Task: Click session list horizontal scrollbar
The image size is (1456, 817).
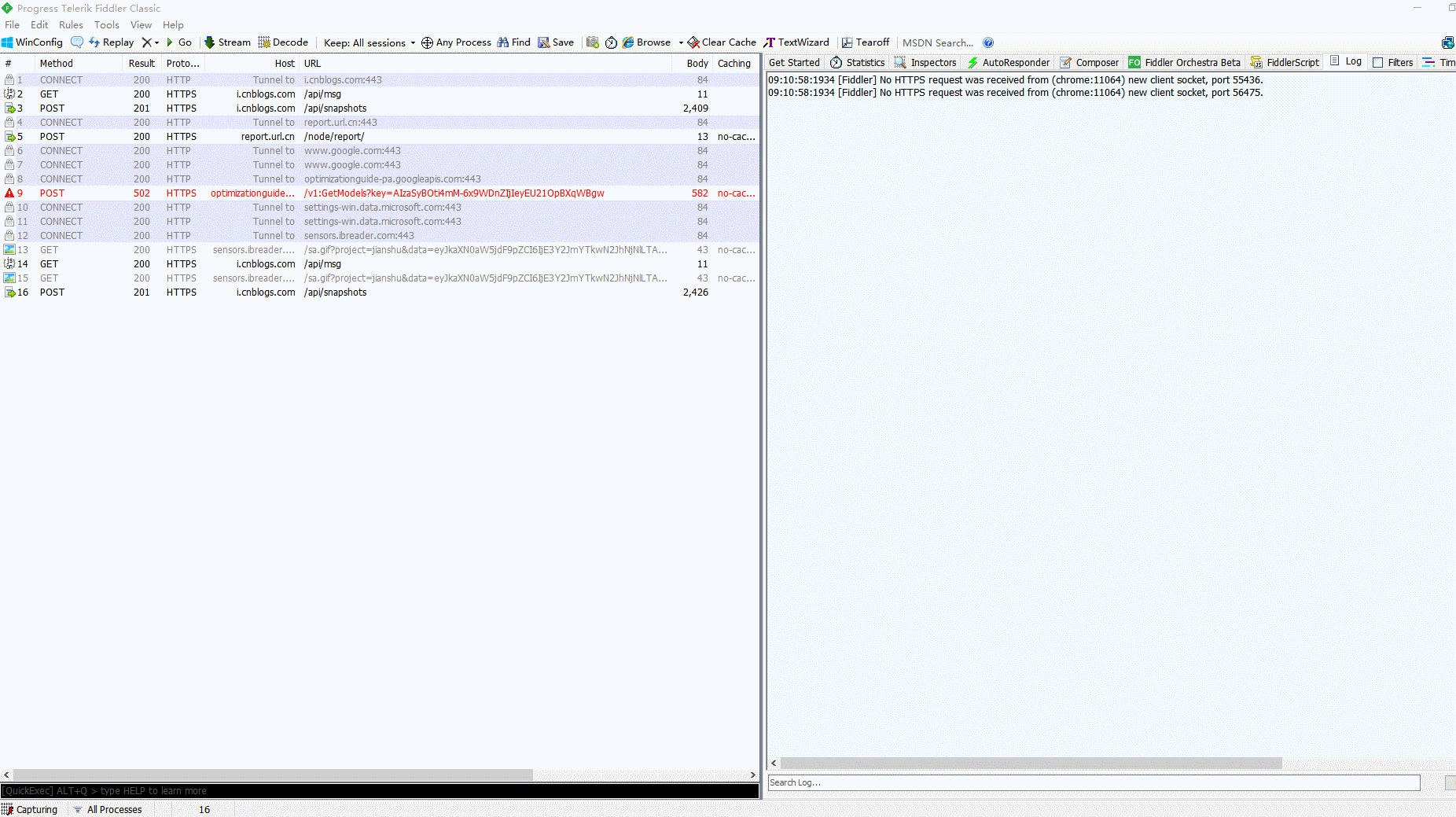Action: [x=273, y=775]
